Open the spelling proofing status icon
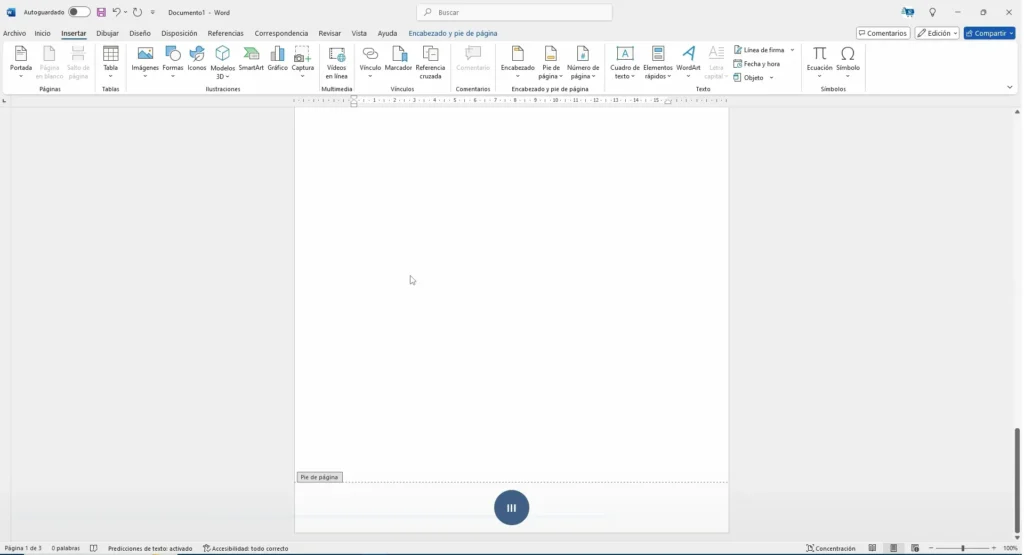1024x555 pixels. [x=93, y=548]
